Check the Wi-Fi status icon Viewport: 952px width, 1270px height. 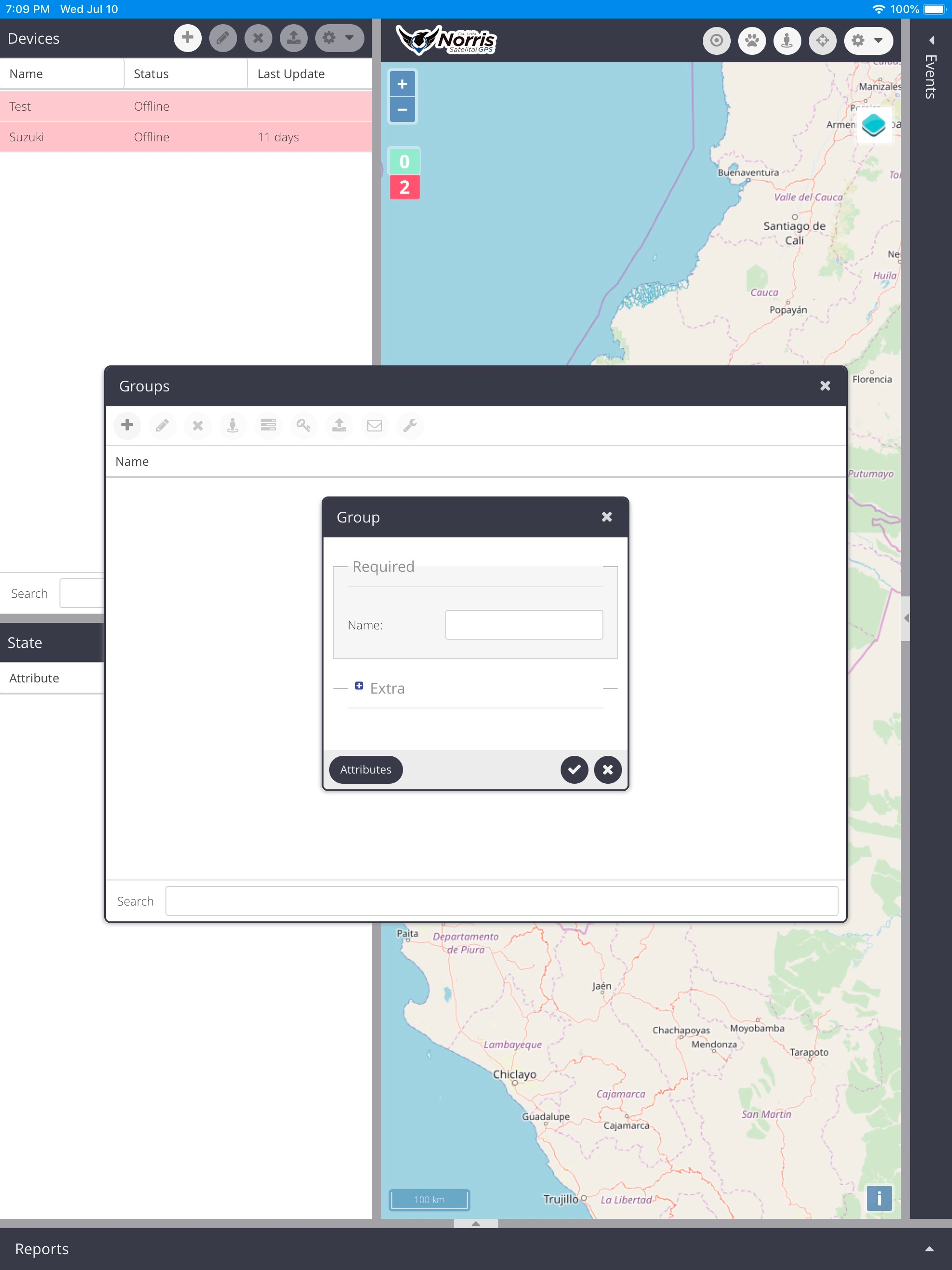(879, 9)
